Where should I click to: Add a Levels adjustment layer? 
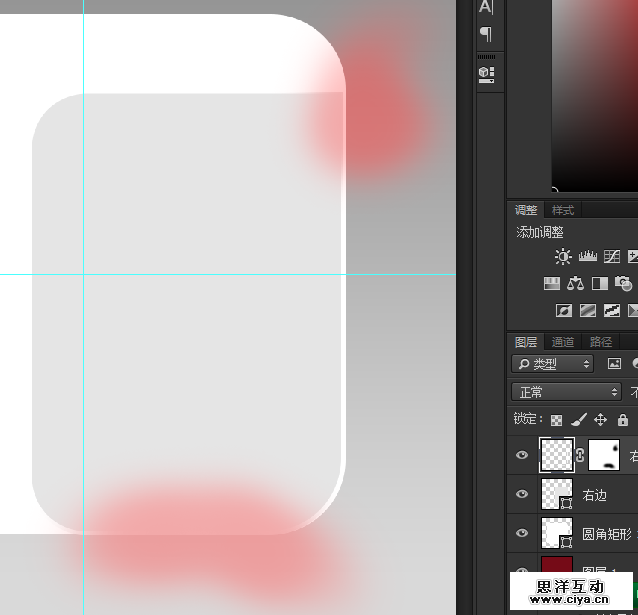click(588, 257)
